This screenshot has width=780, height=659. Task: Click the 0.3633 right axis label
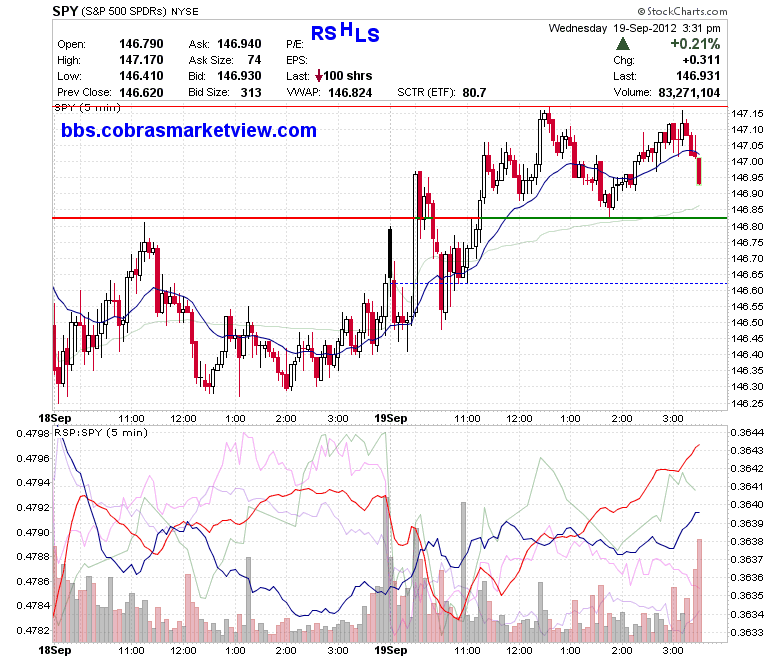click(747, 633)
